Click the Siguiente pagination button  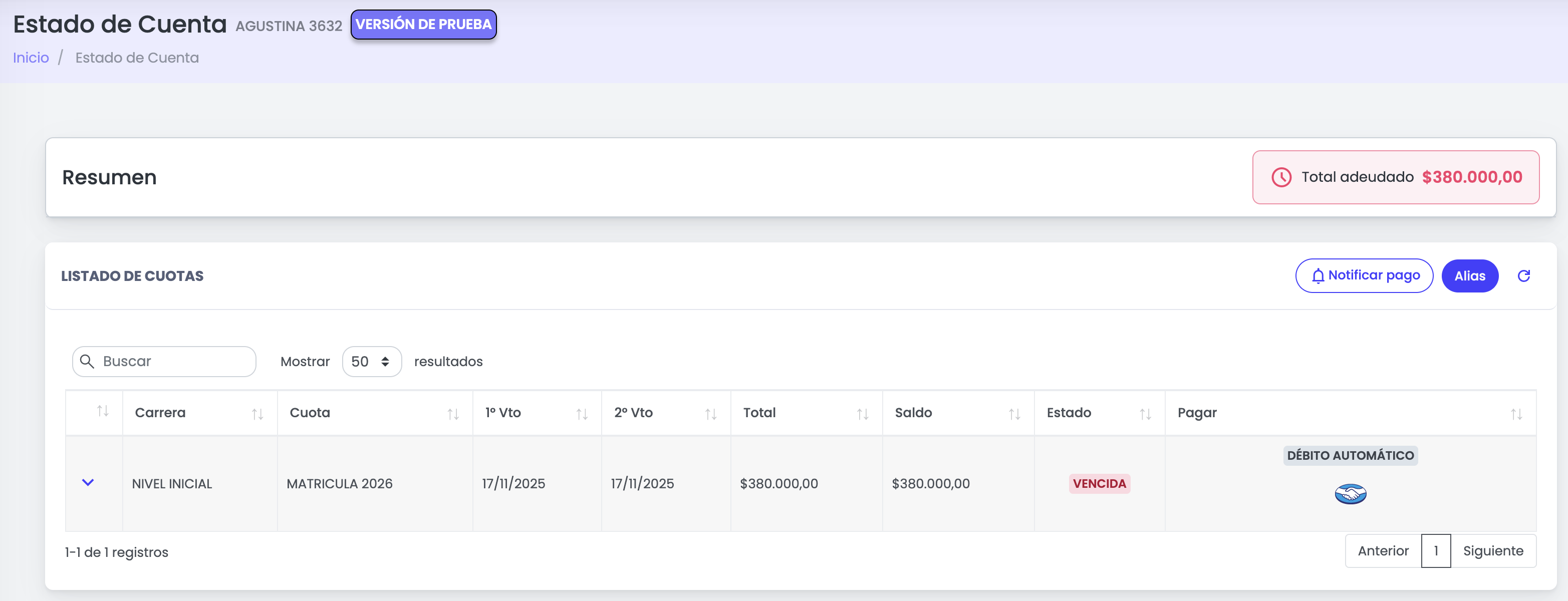point(1492,551)
